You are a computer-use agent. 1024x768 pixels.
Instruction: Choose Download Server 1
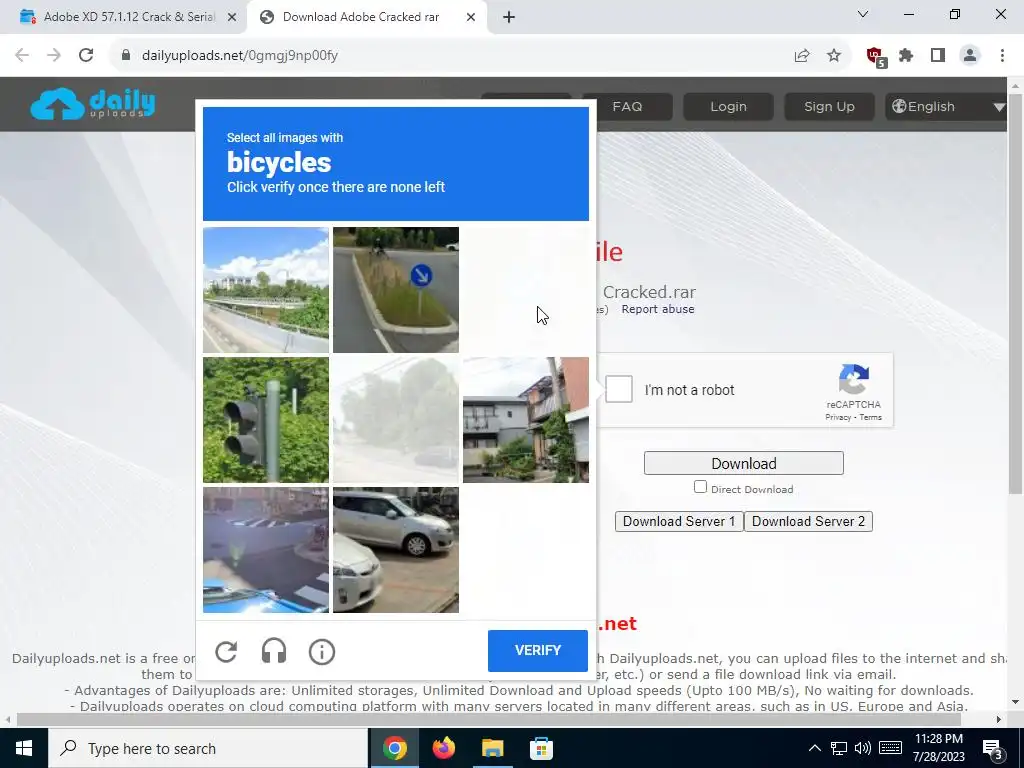(679, 521)
